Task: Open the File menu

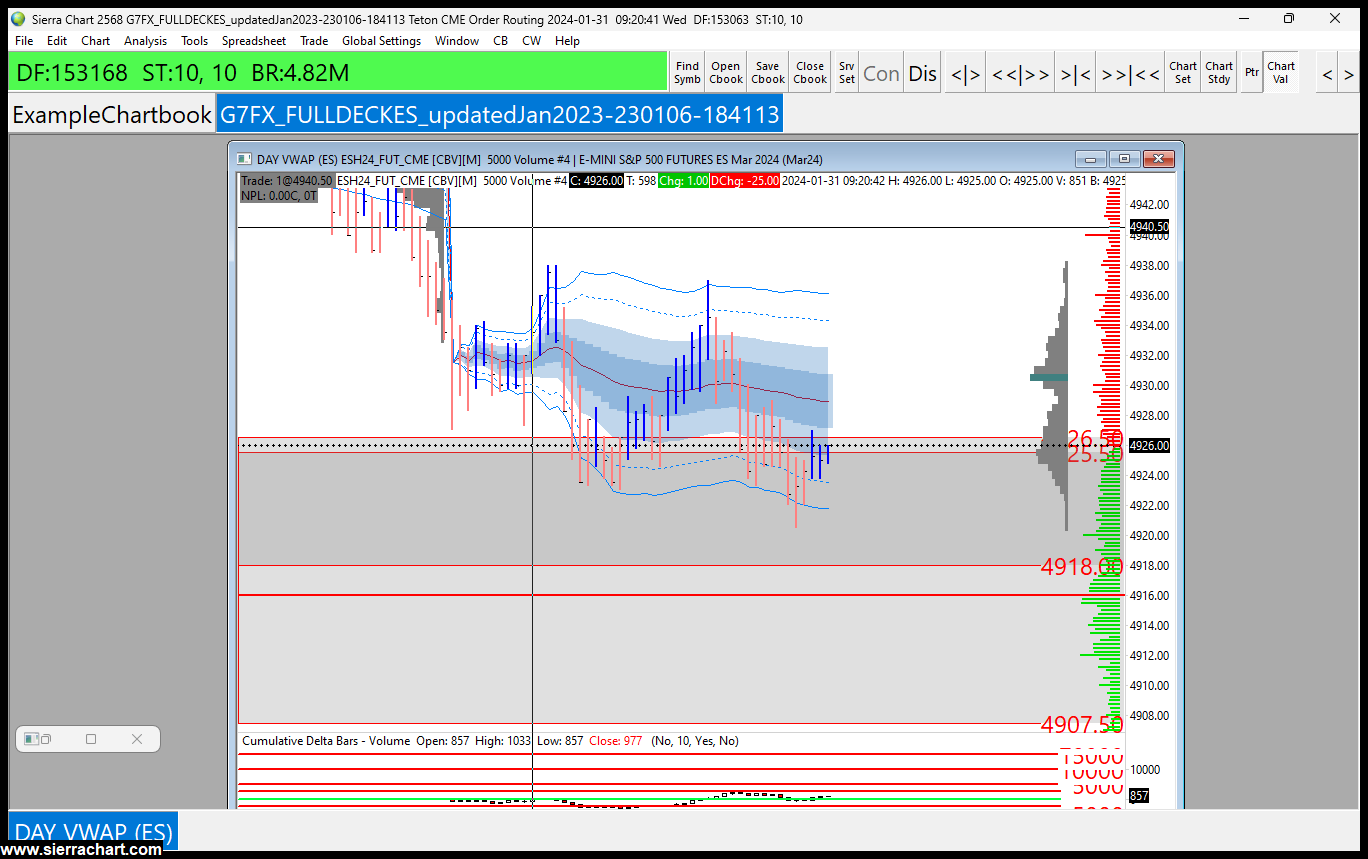Action: pos(24,41)
